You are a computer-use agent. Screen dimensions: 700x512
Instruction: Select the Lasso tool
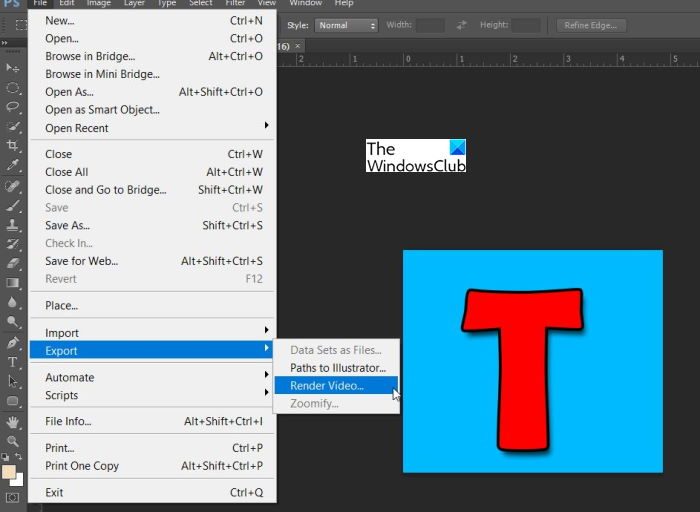tap(12, 107)
